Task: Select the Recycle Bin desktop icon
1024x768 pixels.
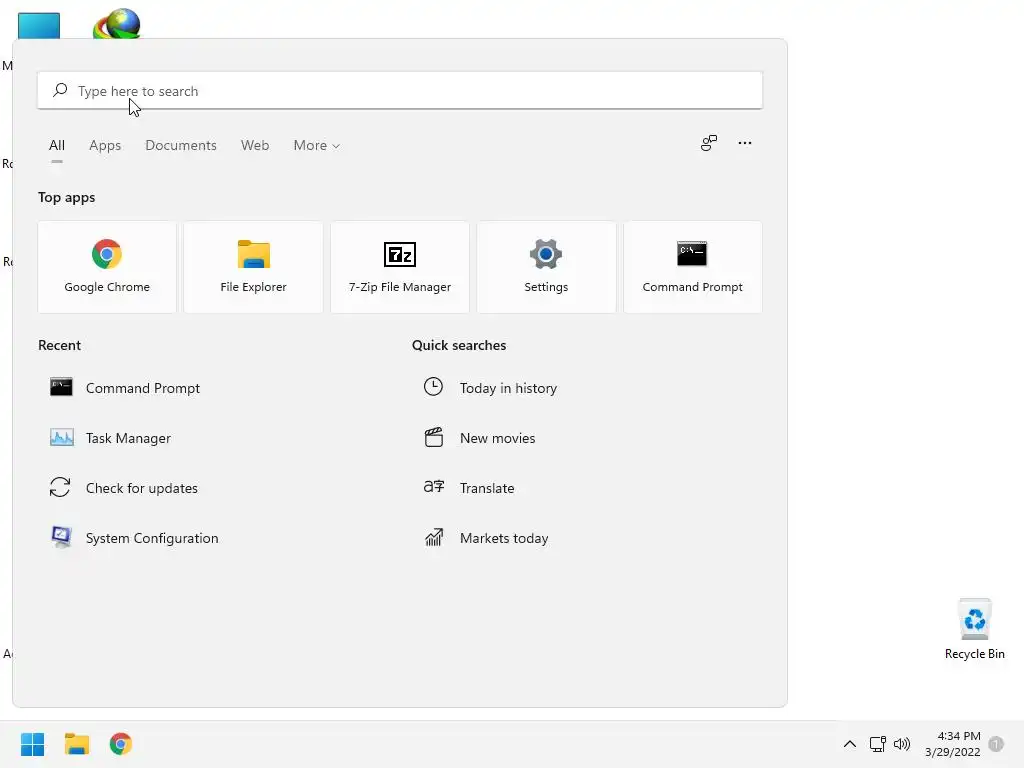Action: (x=974, y=629)
